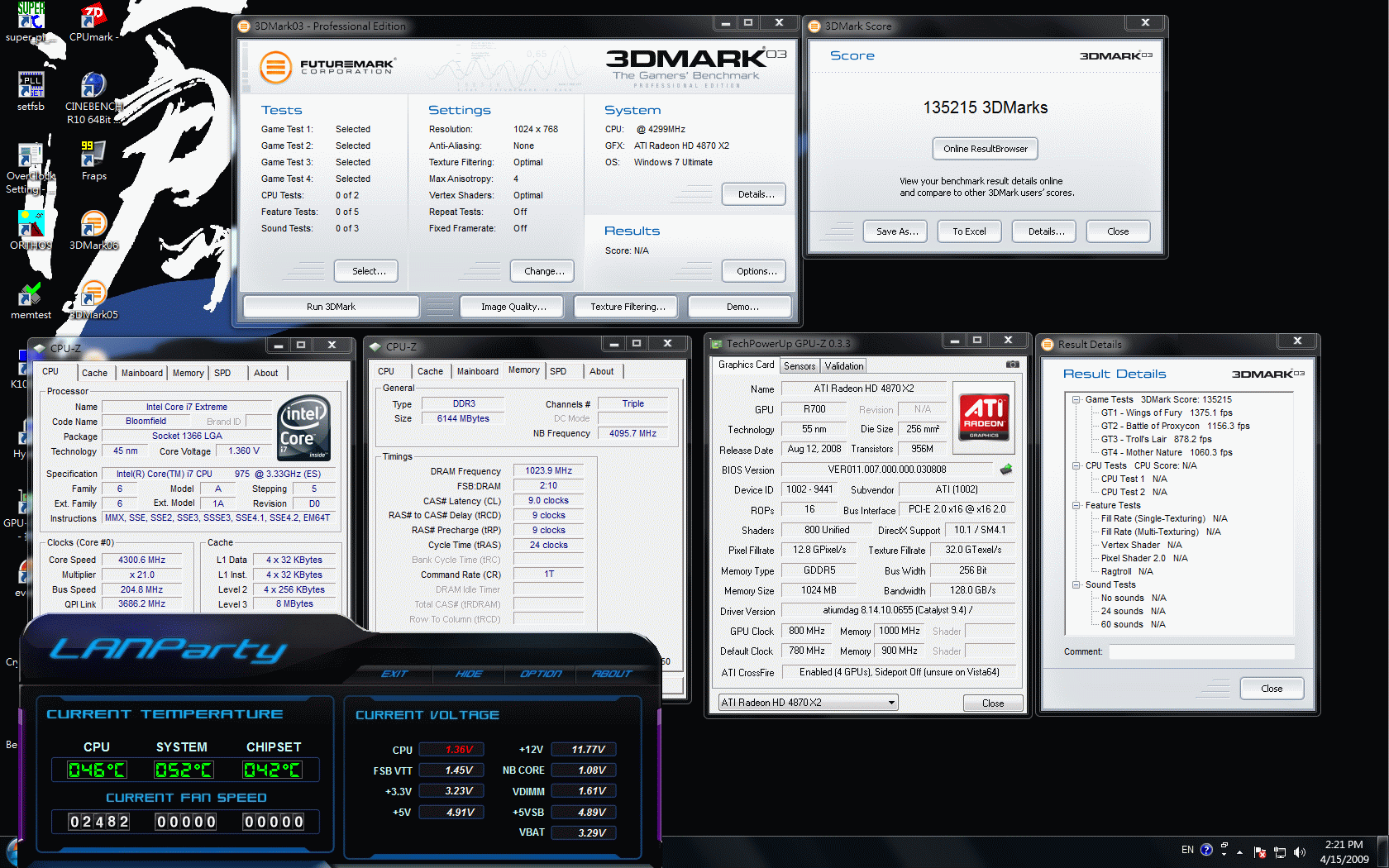1389x868 pixels.
Task: Click the blue help icon in the taskbar
Action: [1206, 850]
